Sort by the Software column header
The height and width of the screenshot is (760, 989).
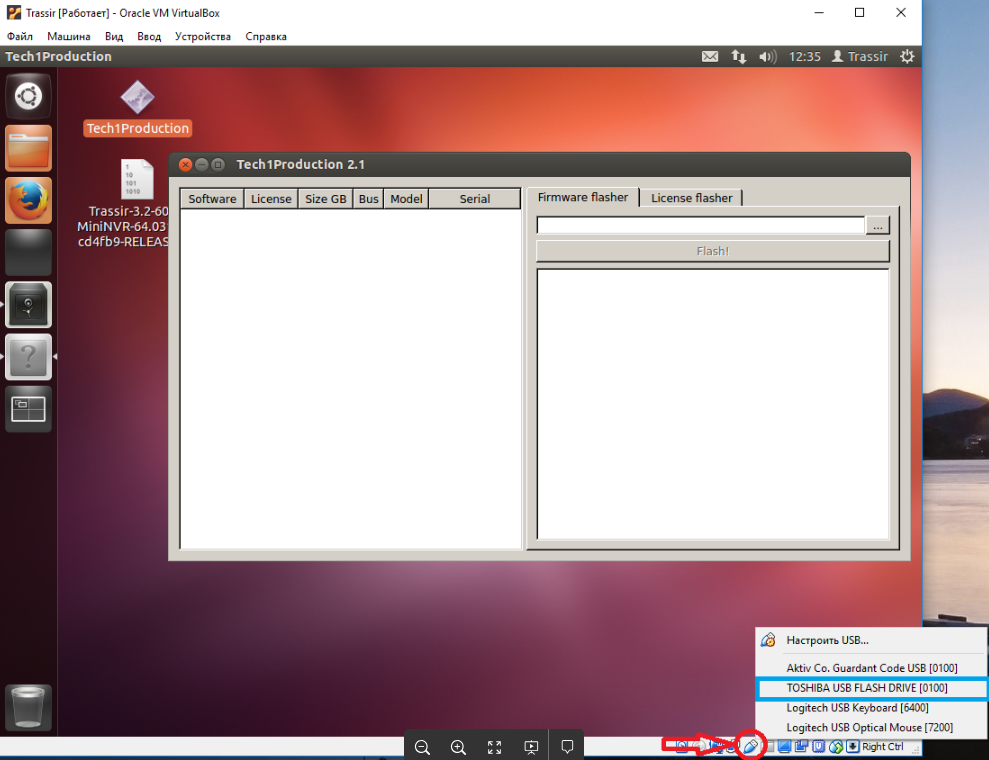212,199
